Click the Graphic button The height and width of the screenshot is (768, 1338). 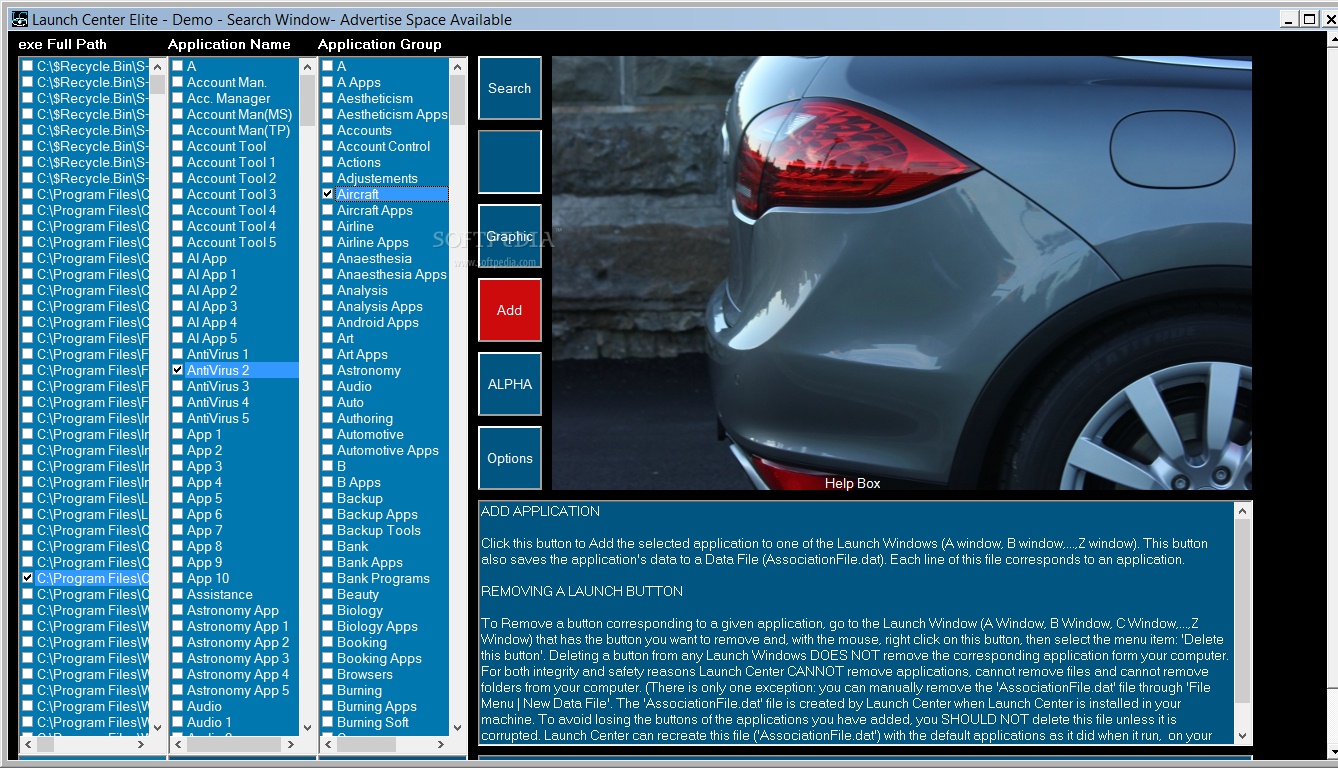[x=510, y=237]
